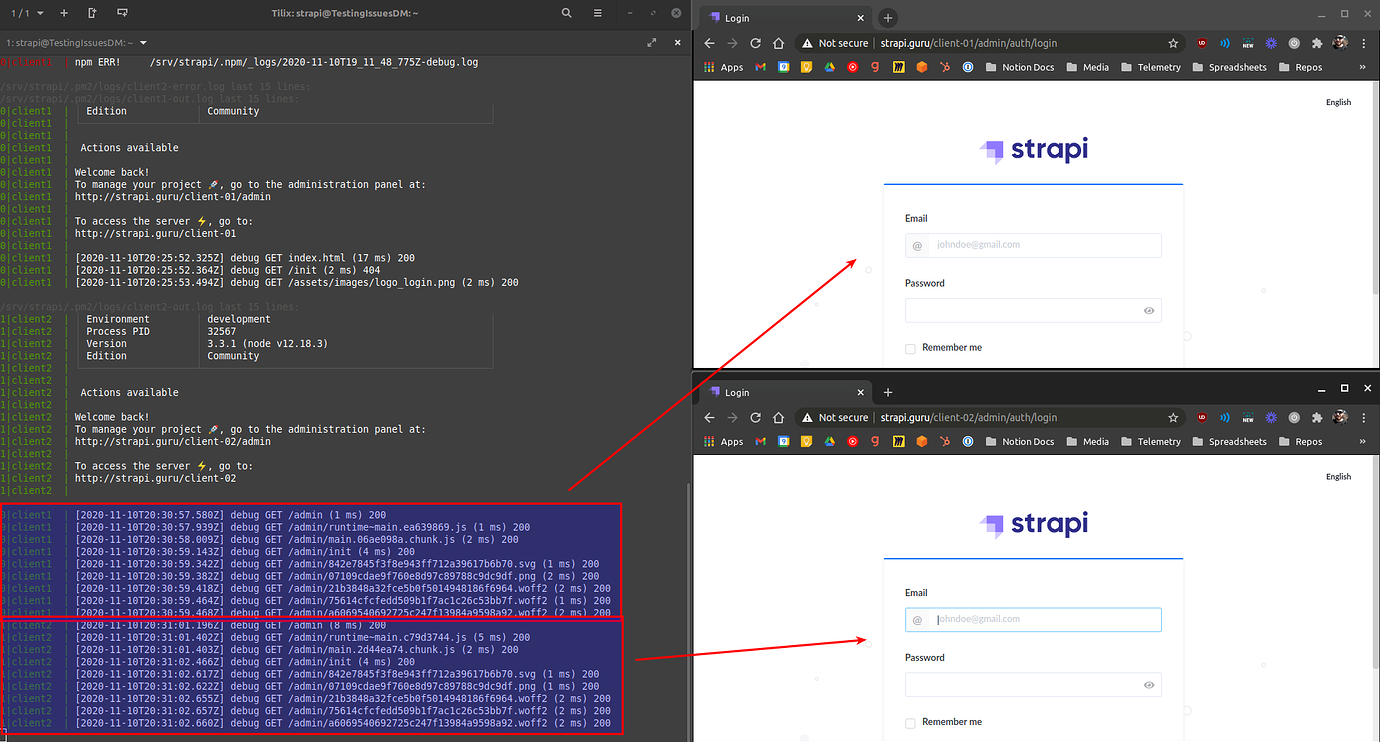The width and height of the screenshot is (1380, 742).
Task: Show password with the eye toggle
Action: [x=1149, y=310]
